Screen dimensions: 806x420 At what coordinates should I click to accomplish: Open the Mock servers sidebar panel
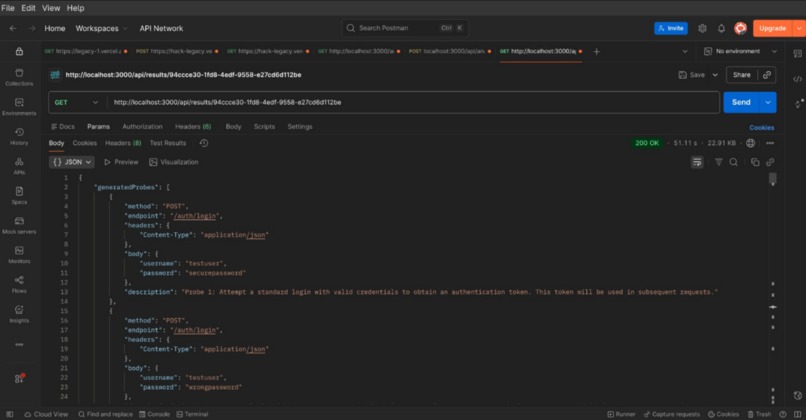19,226
